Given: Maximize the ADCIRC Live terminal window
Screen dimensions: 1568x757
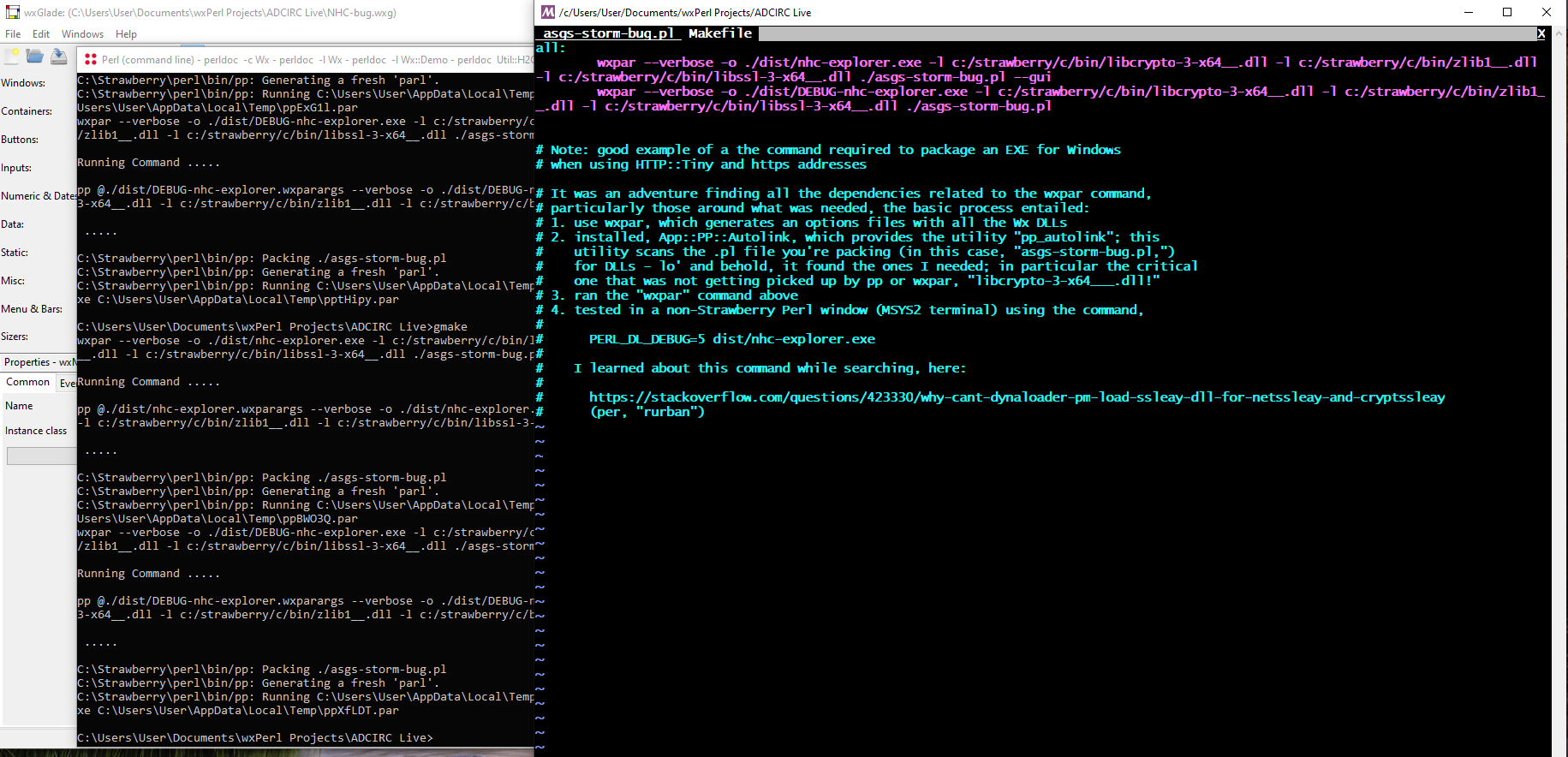Looking at the screenshot, I should pos(1507,12).
